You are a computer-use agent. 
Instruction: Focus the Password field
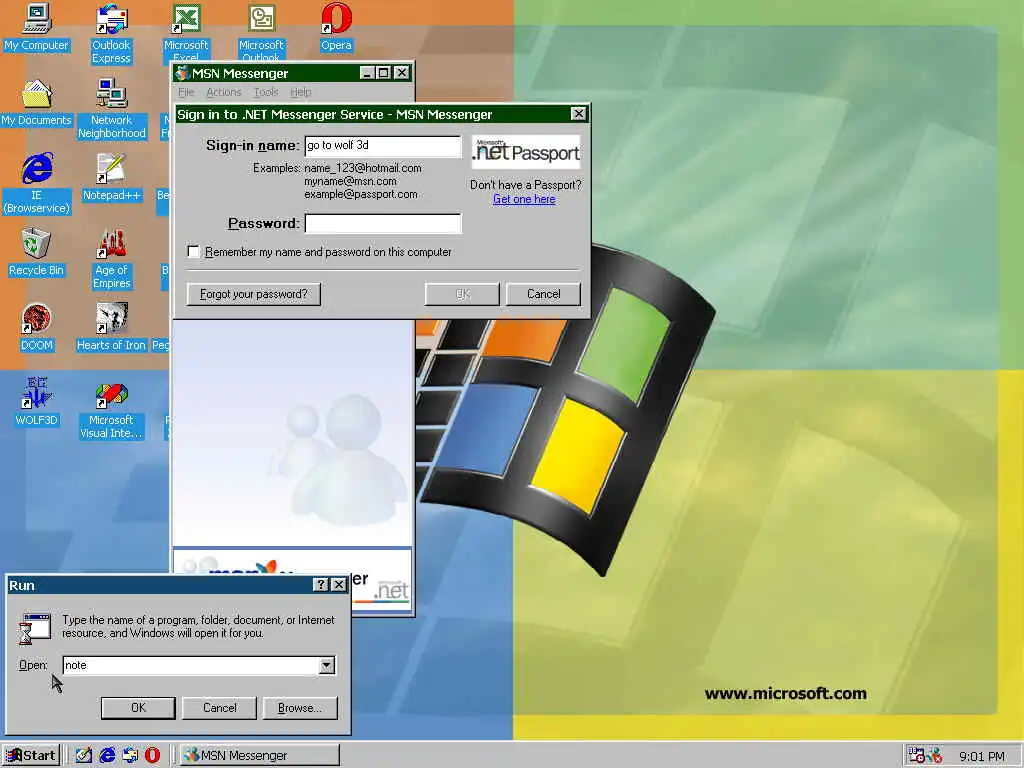point(383,223)
